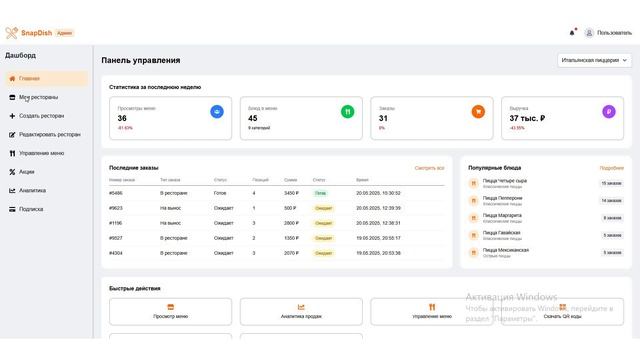The height and width of the screenshot is (360, 640).
Task: Click the 8 заказов badge
Action: 612,218
